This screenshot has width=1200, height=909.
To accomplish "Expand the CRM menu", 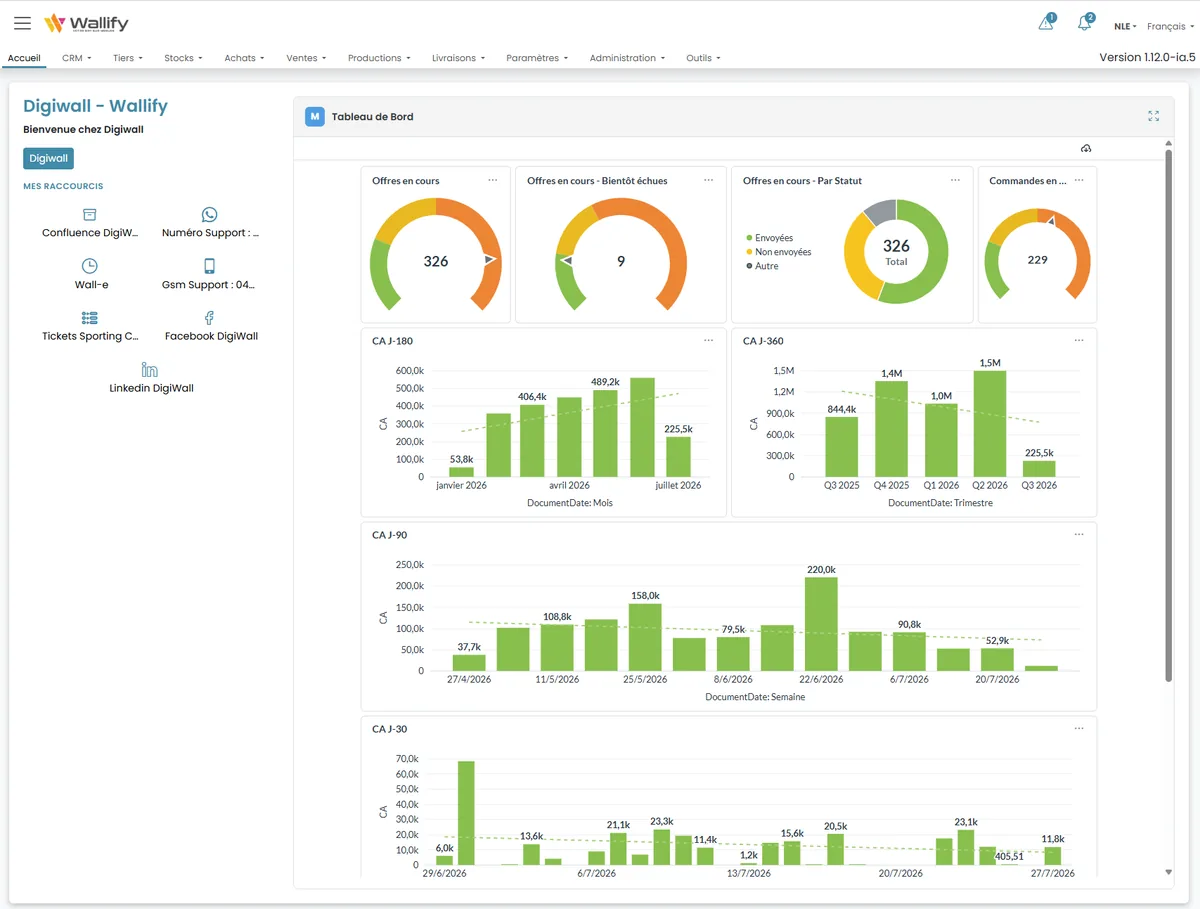I will pos(76,58).
